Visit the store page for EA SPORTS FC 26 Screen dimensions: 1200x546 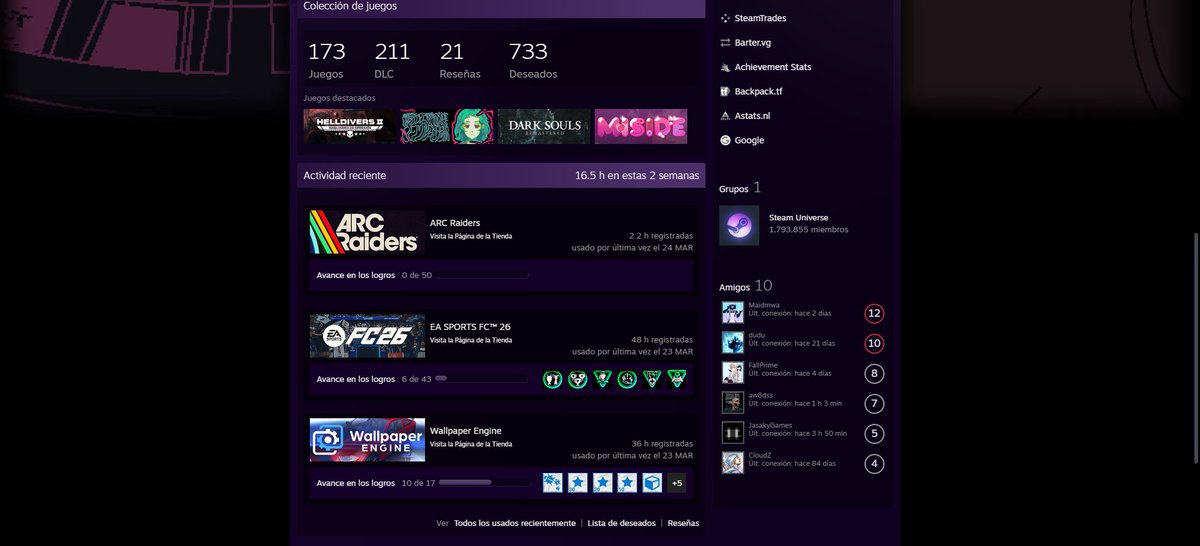click(471, 340)
